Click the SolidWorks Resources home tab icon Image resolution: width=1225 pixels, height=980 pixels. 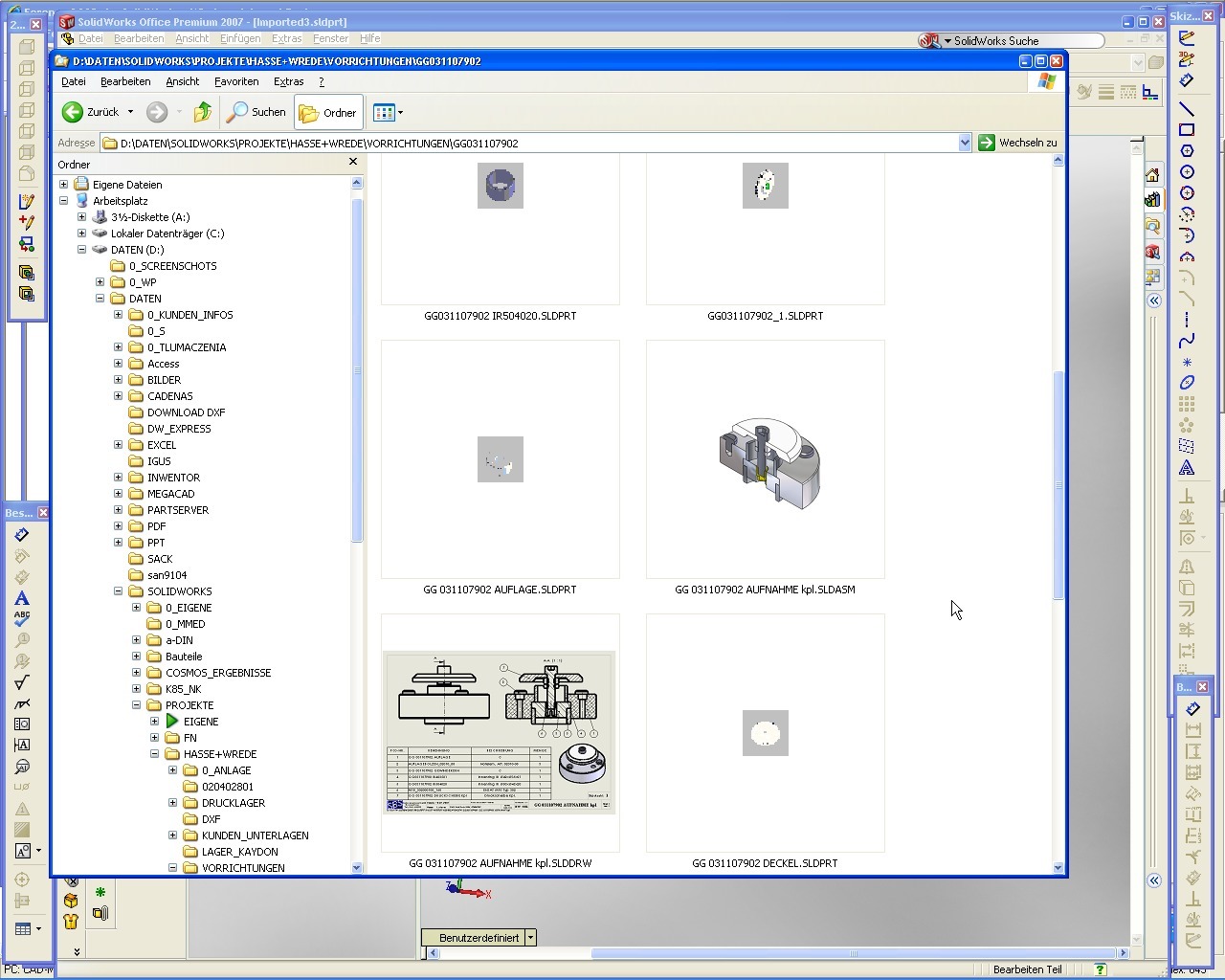coord(1152,175)
